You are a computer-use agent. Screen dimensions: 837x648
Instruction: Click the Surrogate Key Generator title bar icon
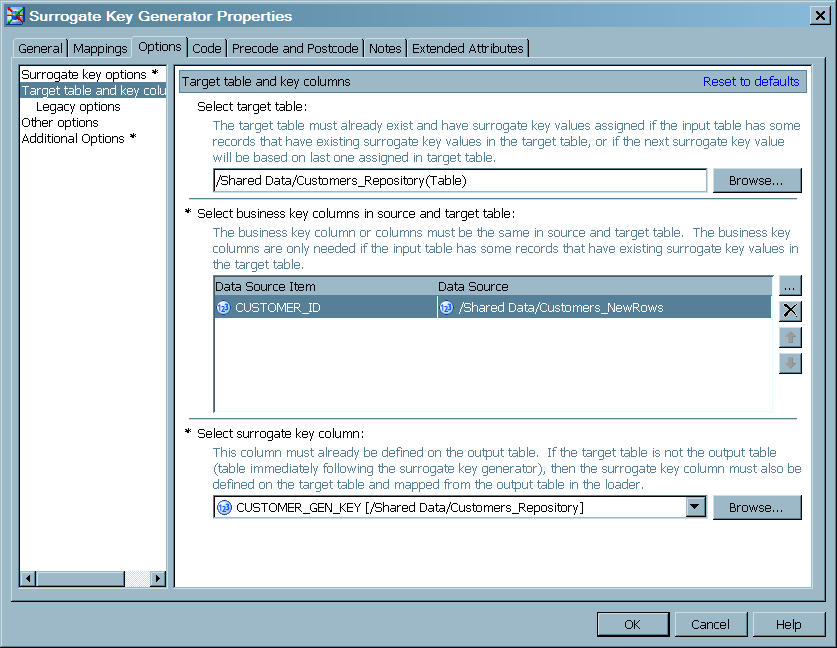(14, 15)
